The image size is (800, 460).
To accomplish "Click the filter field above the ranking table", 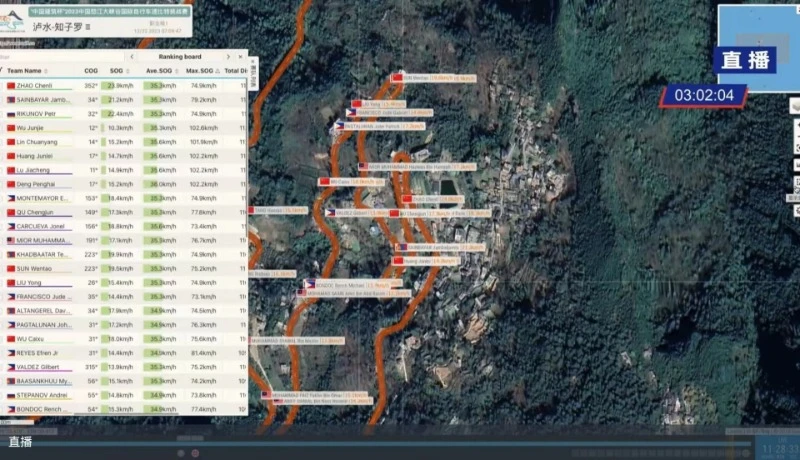I will point(61,57).
